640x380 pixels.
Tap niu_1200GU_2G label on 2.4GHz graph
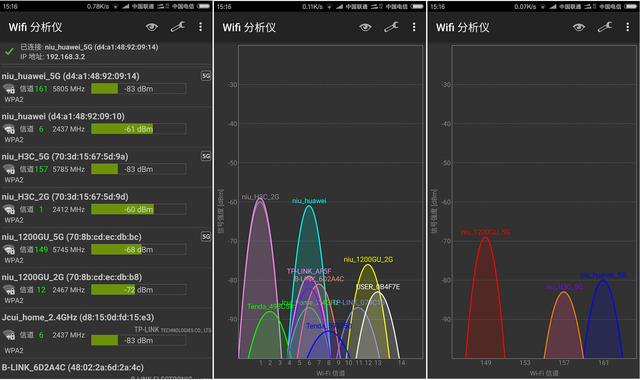(368, 260)
